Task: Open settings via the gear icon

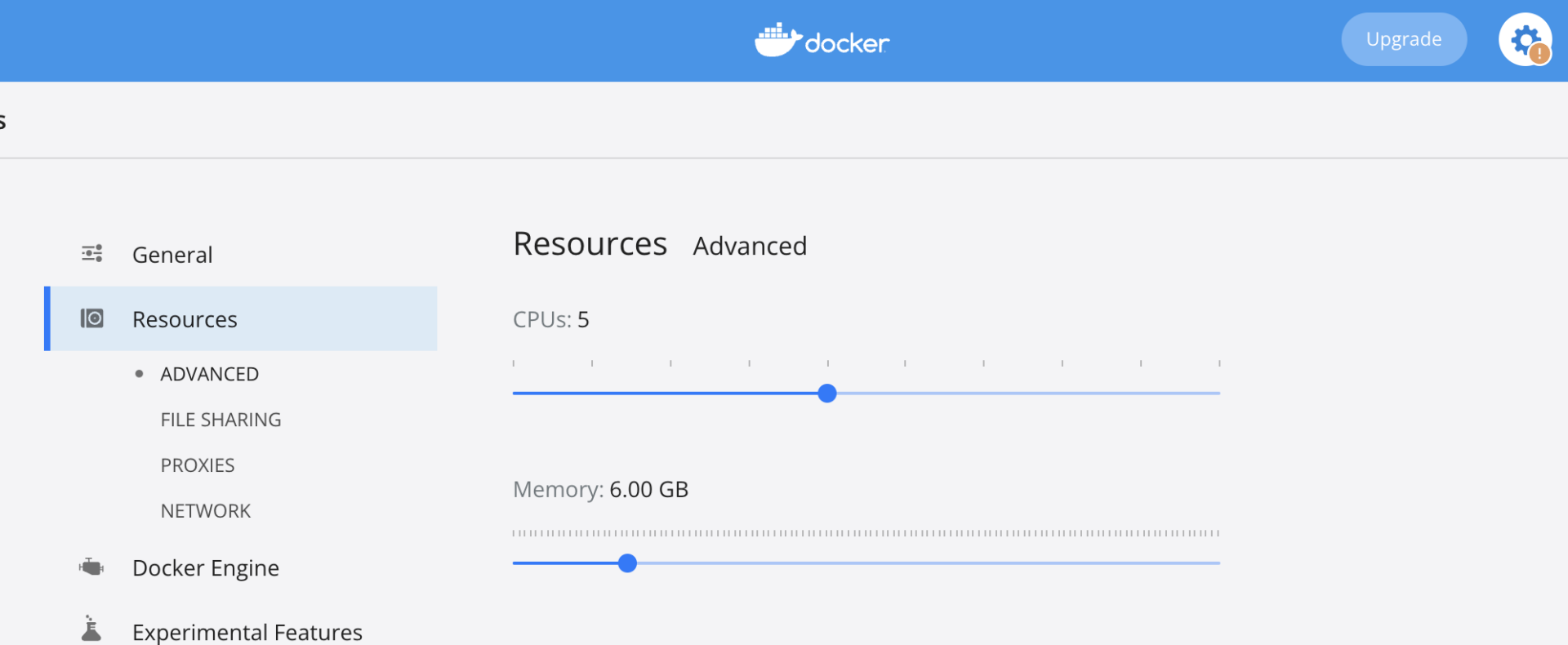Action: click(1524, 39)
